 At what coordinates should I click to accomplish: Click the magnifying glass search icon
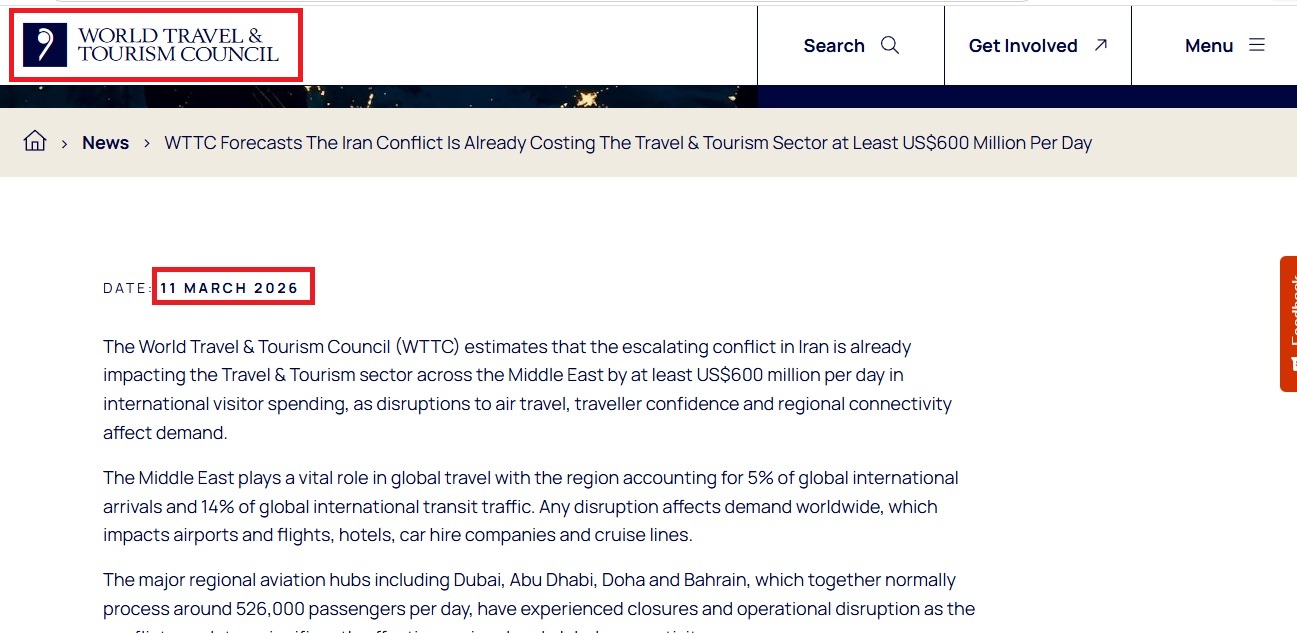tap(890, 45)
